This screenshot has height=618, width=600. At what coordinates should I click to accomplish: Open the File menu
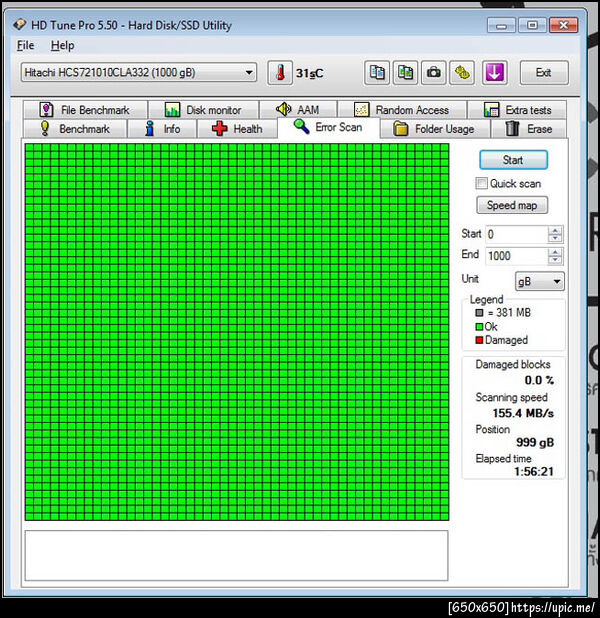[x=26, y=45]
